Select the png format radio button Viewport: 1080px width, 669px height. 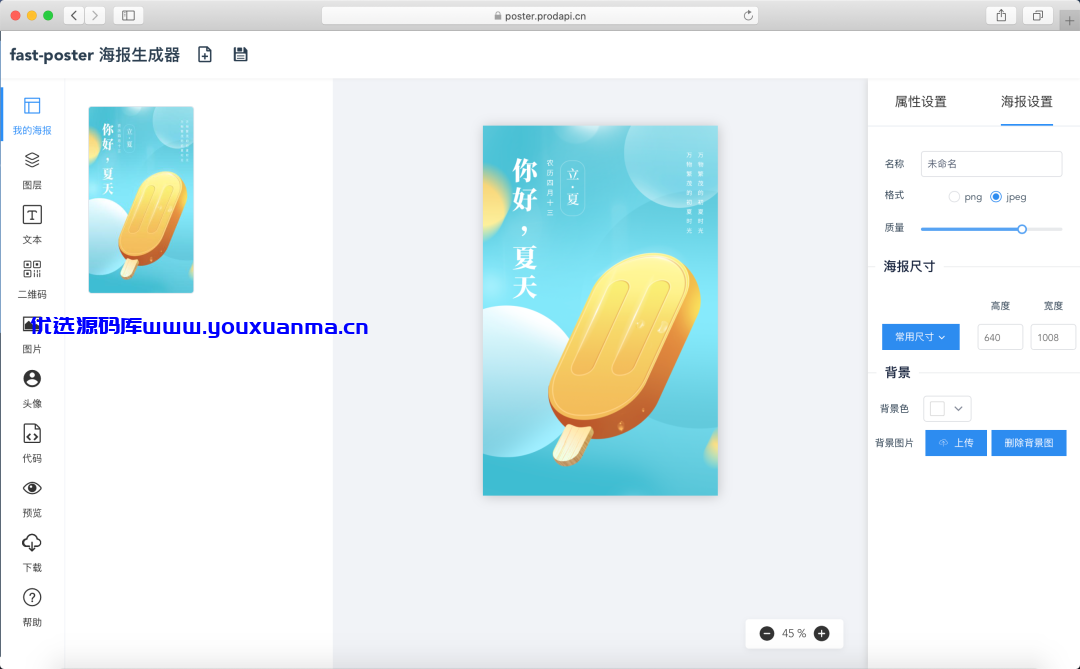point(954,197)
